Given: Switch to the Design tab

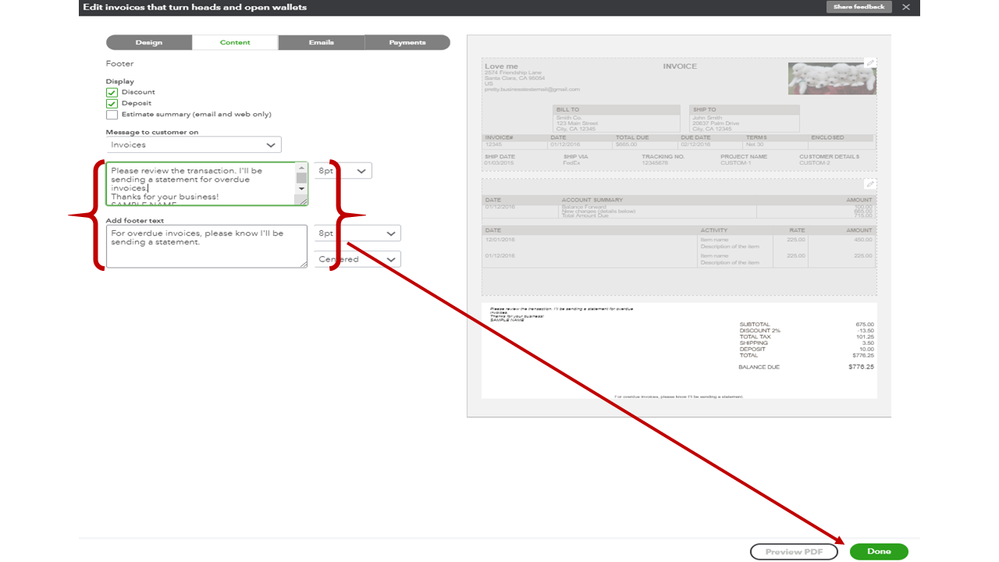Looking at the screenshot, I should [149, 42].
